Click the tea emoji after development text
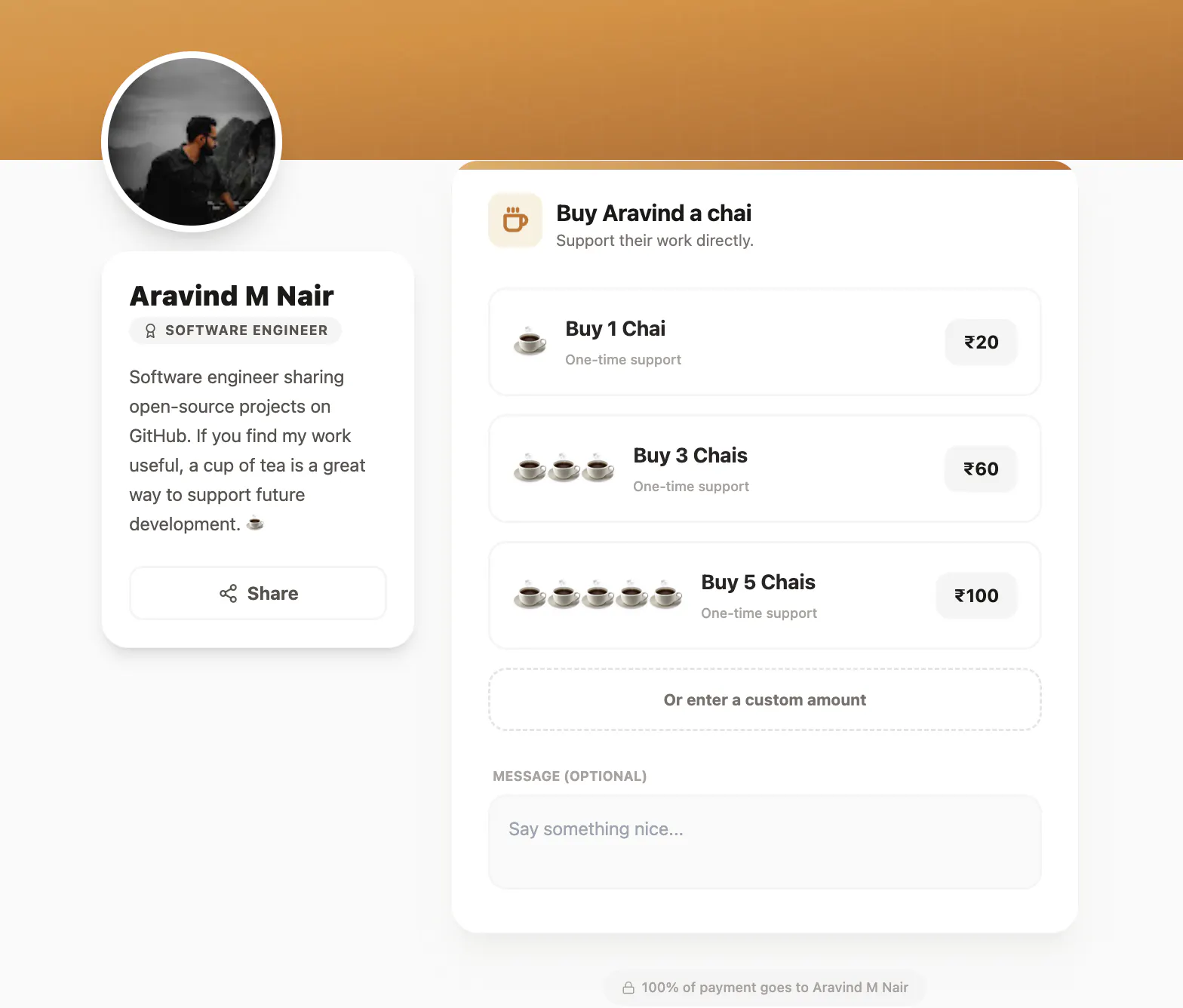This screenshot has width=1183, height=1008. point(255,523)
